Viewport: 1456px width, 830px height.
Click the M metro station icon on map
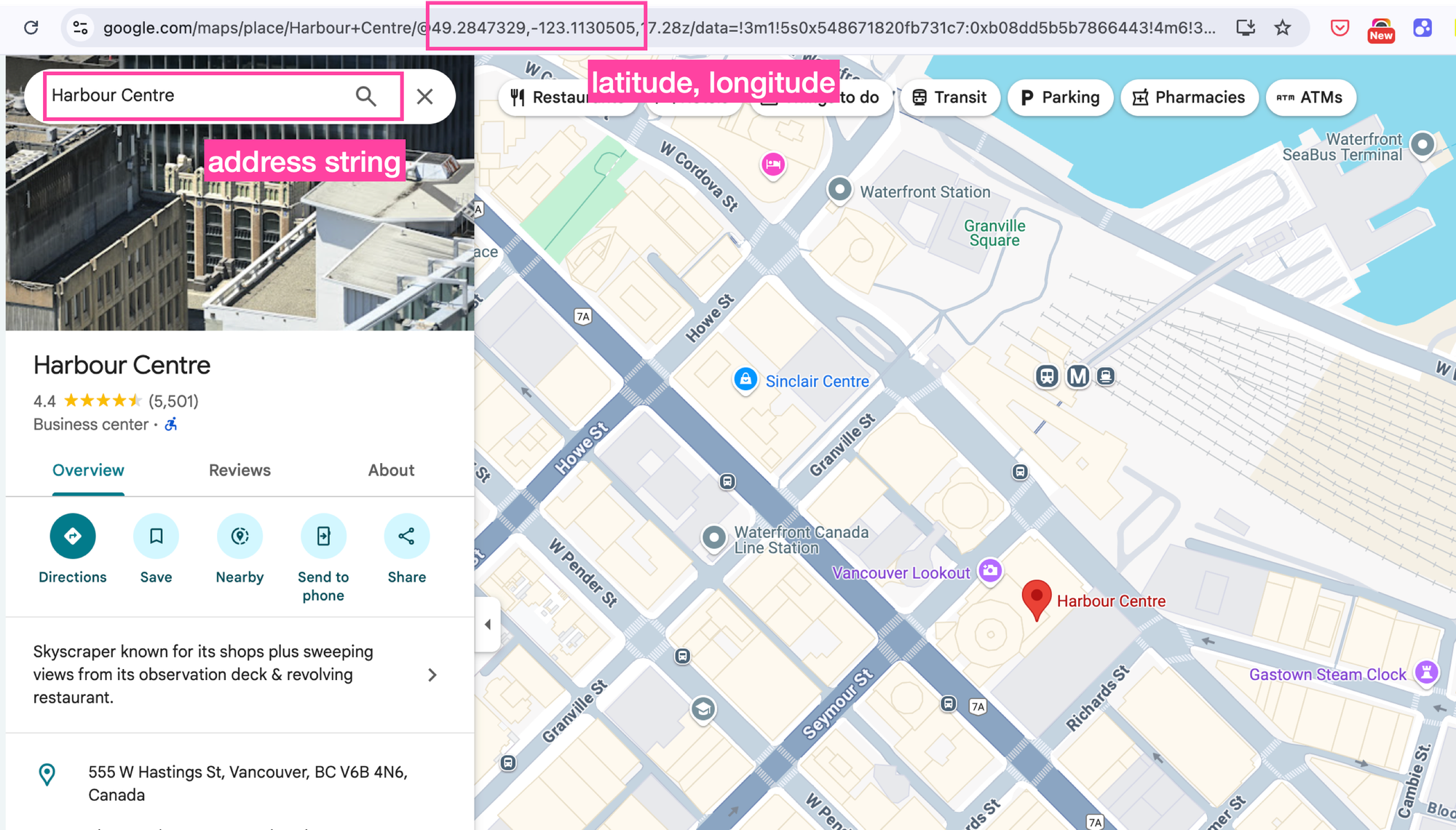(1078, 376)
